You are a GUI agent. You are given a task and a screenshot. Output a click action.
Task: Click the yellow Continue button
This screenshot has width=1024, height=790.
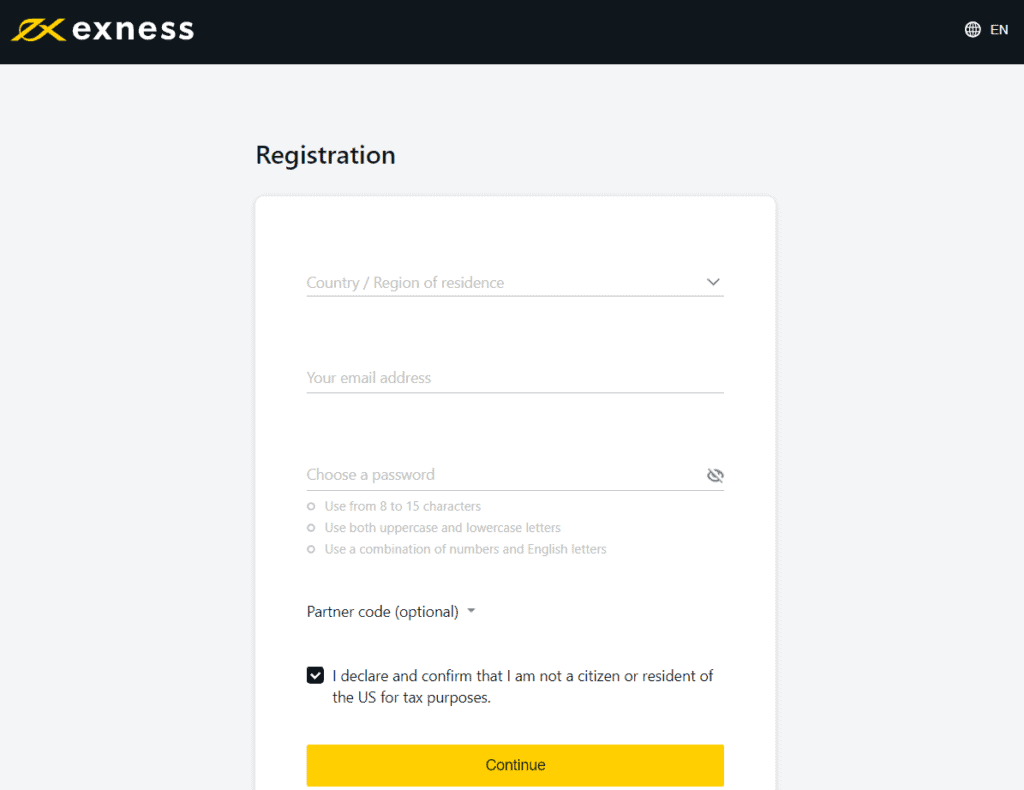(515, 765)
